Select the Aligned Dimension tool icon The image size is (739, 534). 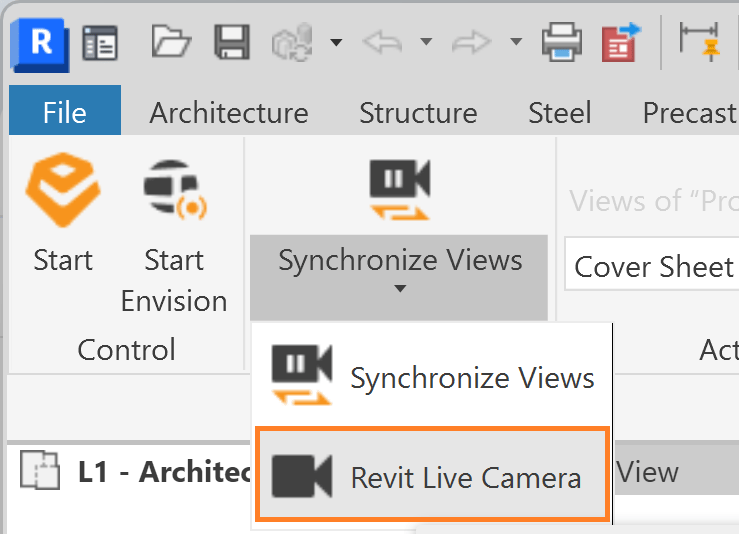pyautogui.click(x=699, y=42)
